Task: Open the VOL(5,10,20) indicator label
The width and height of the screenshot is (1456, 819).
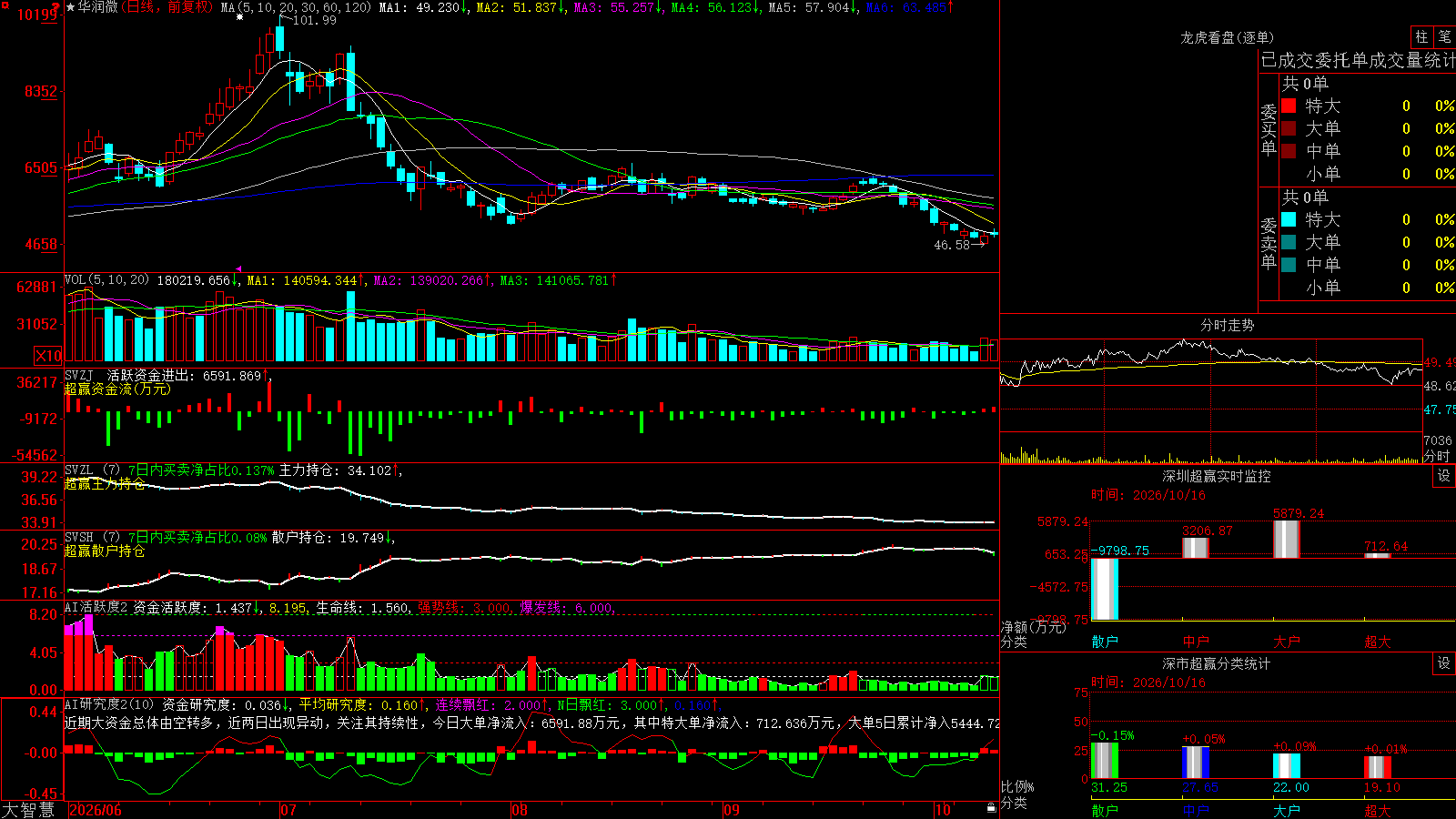Action: (x=106, y=280)
